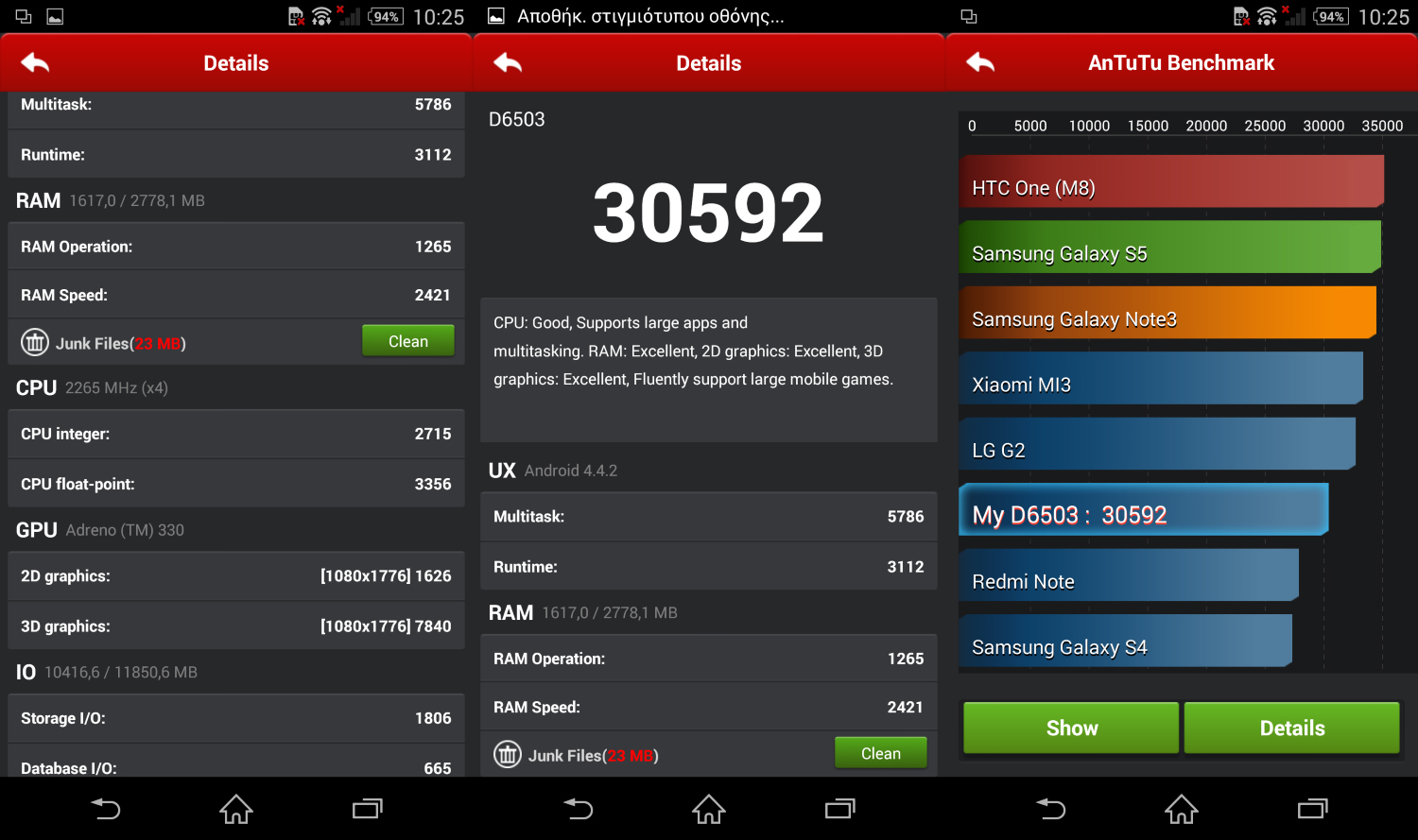Select Samsung Galaxy S5 benchmark bar
Screen dimensions: 1418x840
[1170, 248]
